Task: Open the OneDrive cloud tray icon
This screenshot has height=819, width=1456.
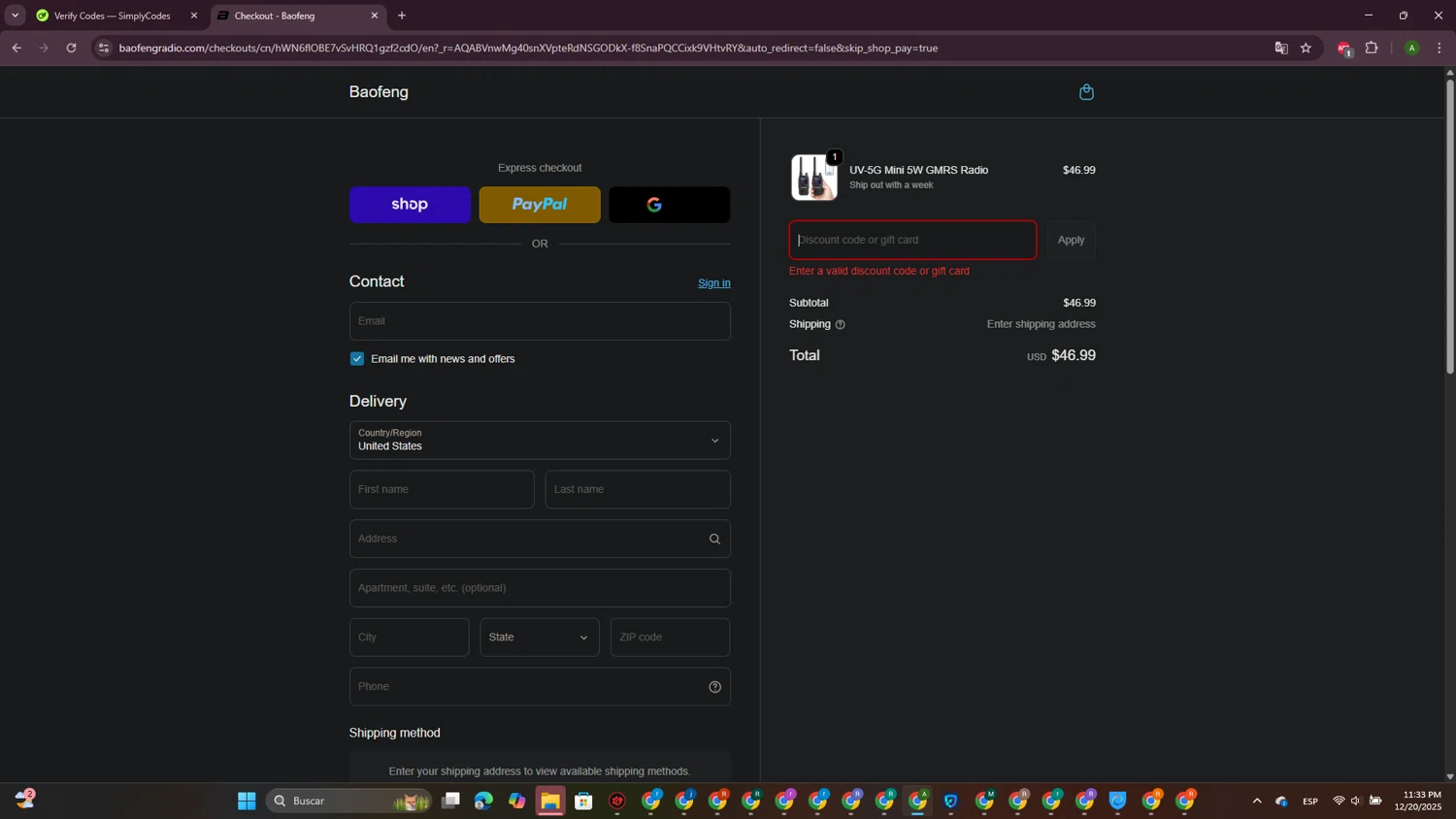Action: click(x=1281, y=801)
